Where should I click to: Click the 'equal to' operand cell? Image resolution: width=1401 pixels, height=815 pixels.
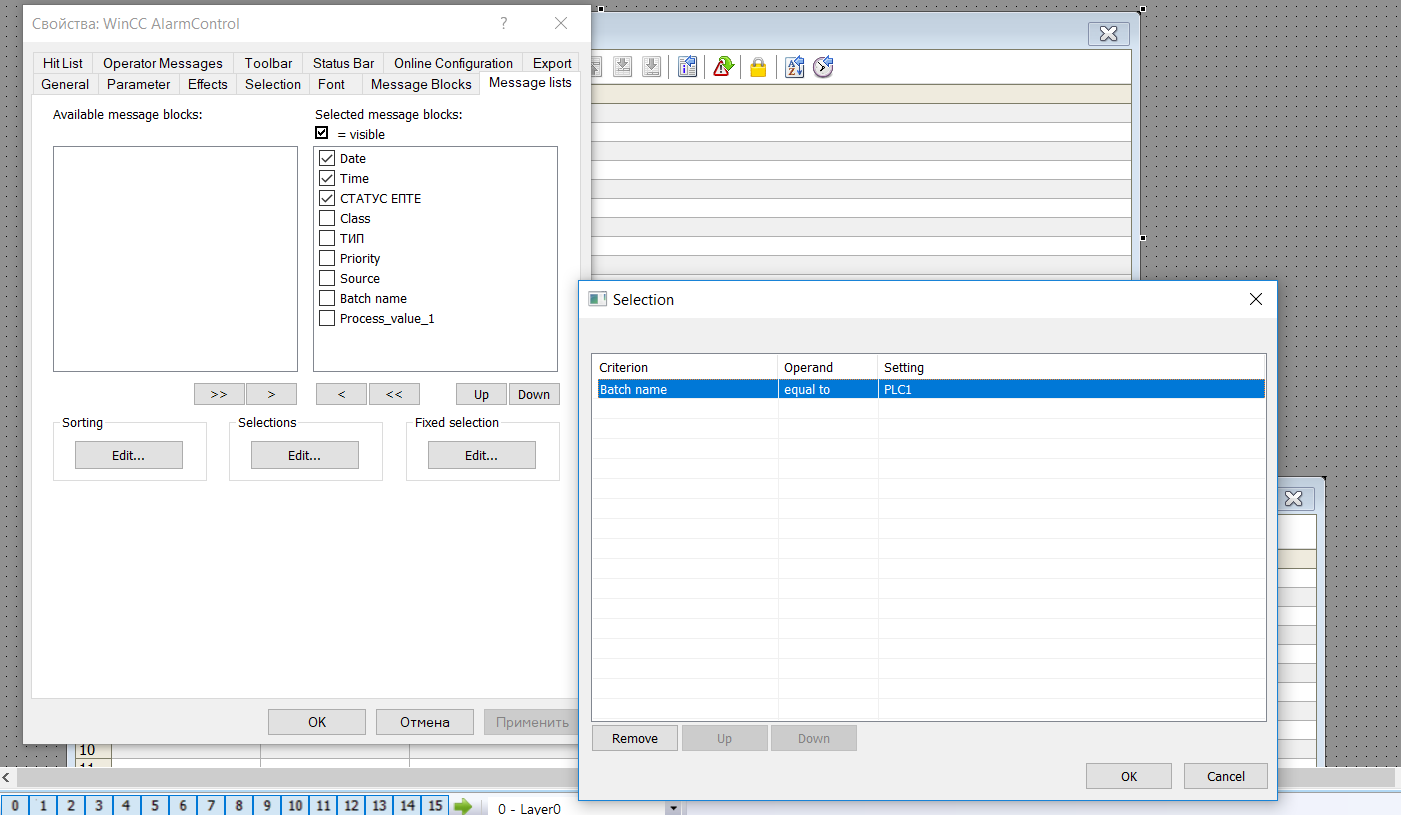827,390
